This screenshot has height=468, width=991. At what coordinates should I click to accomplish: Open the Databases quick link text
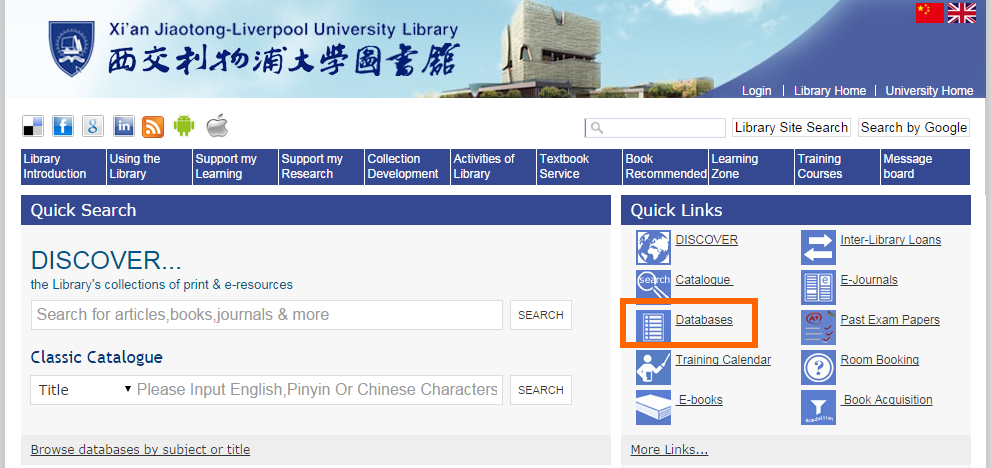704,319
